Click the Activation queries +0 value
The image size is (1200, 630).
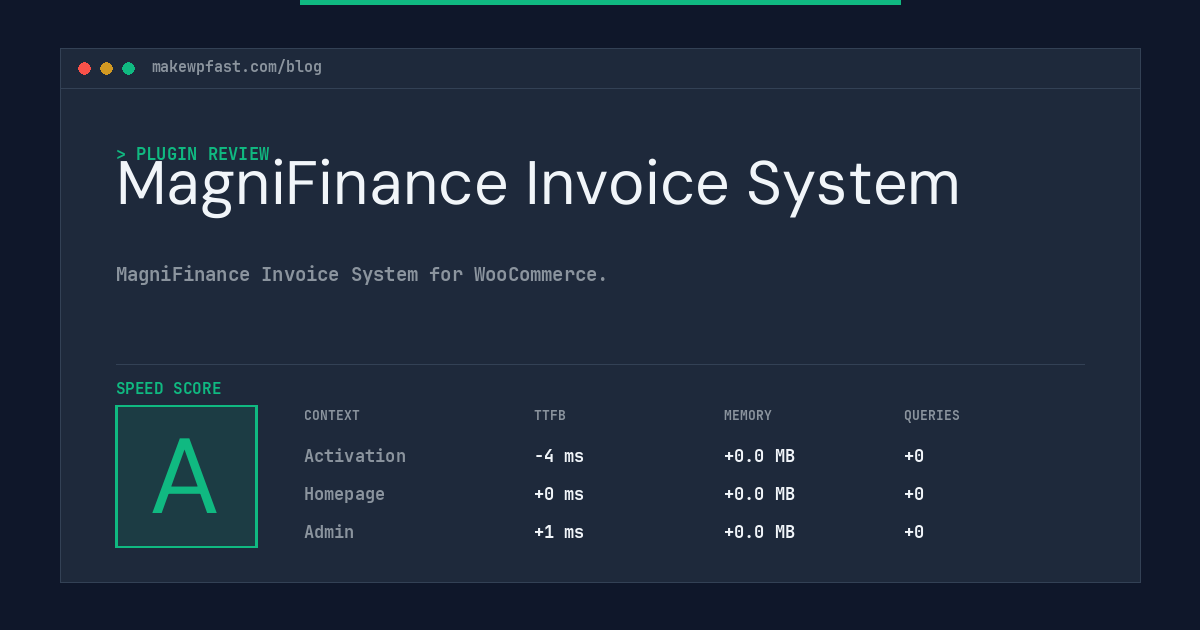coord(914,456)
